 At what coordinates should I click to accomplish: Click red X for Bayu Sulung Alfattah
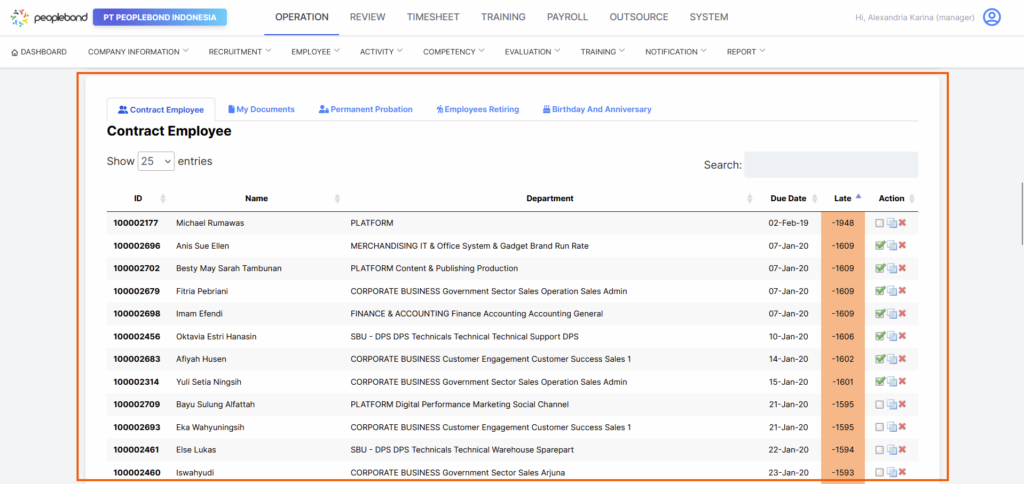tap(902, 404)
